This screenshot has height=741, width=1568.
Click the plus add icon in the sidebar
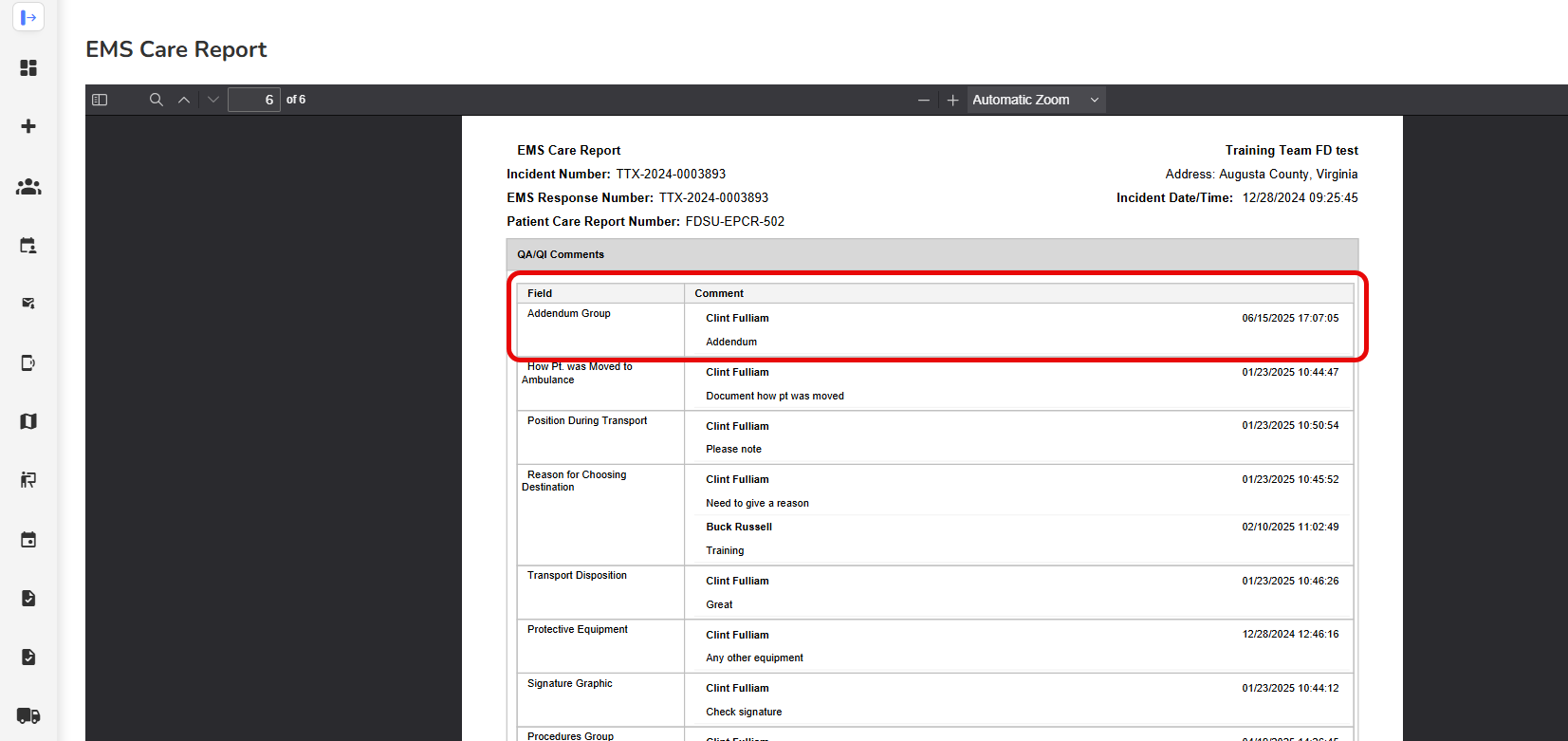tap(28, 126)
